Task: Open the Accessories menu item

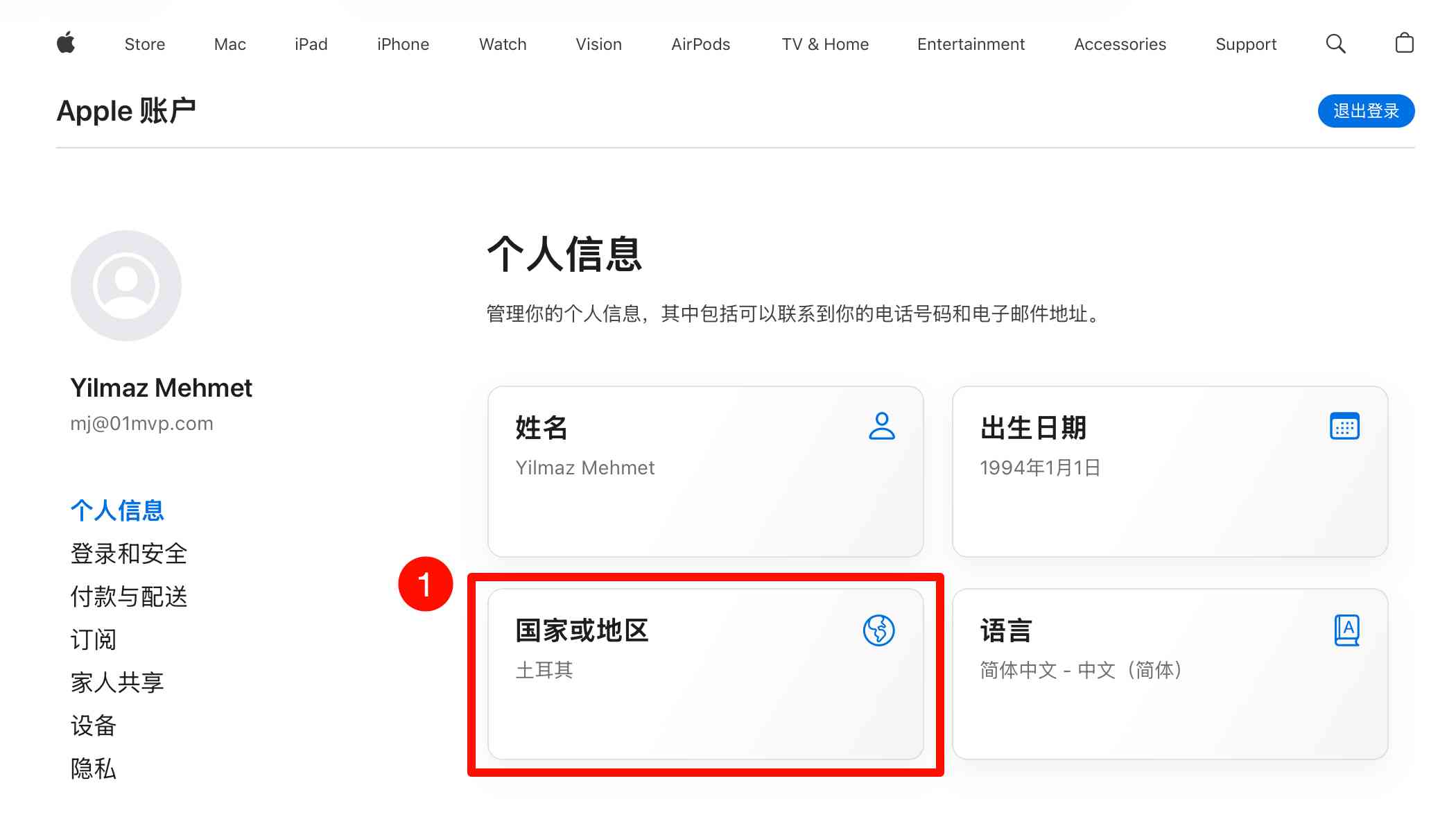Action: coord(1120,44)
